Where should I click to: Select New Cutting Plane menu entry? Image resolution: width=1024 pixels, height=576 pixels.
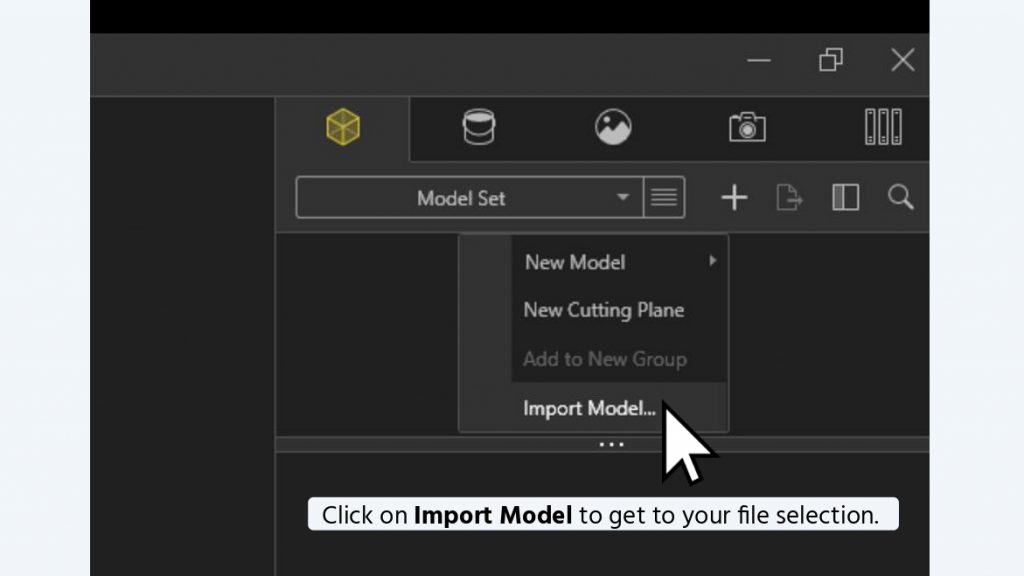pyautogui.click(x=603, y=310)
